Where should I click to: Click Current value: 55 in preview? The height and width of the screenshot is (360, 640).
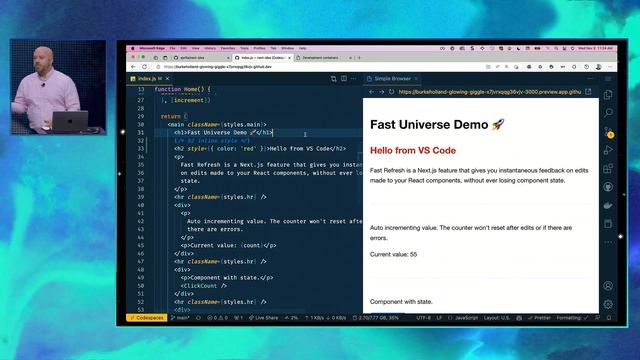point(393,254)
